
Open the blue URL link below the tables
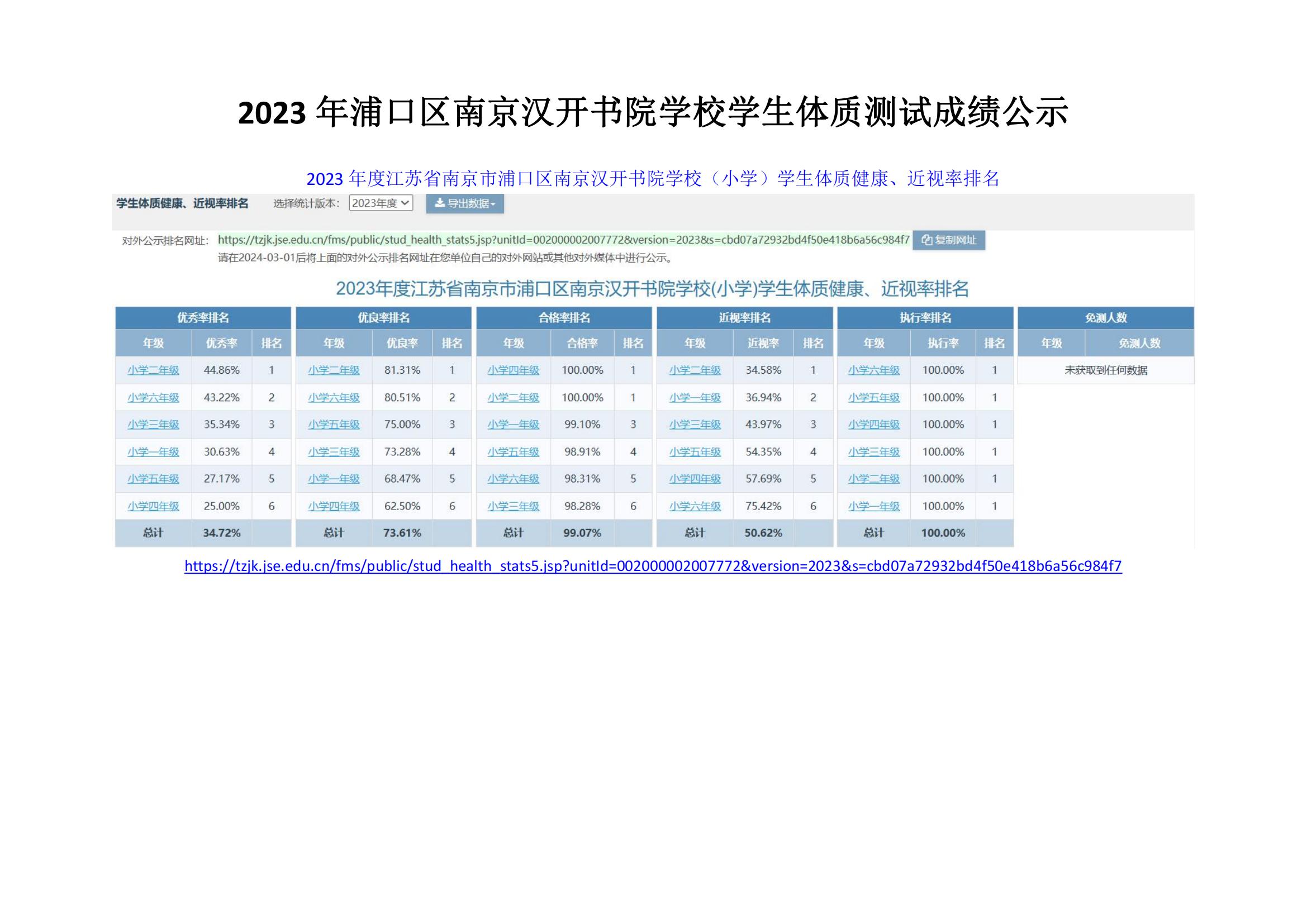point(653,566)
